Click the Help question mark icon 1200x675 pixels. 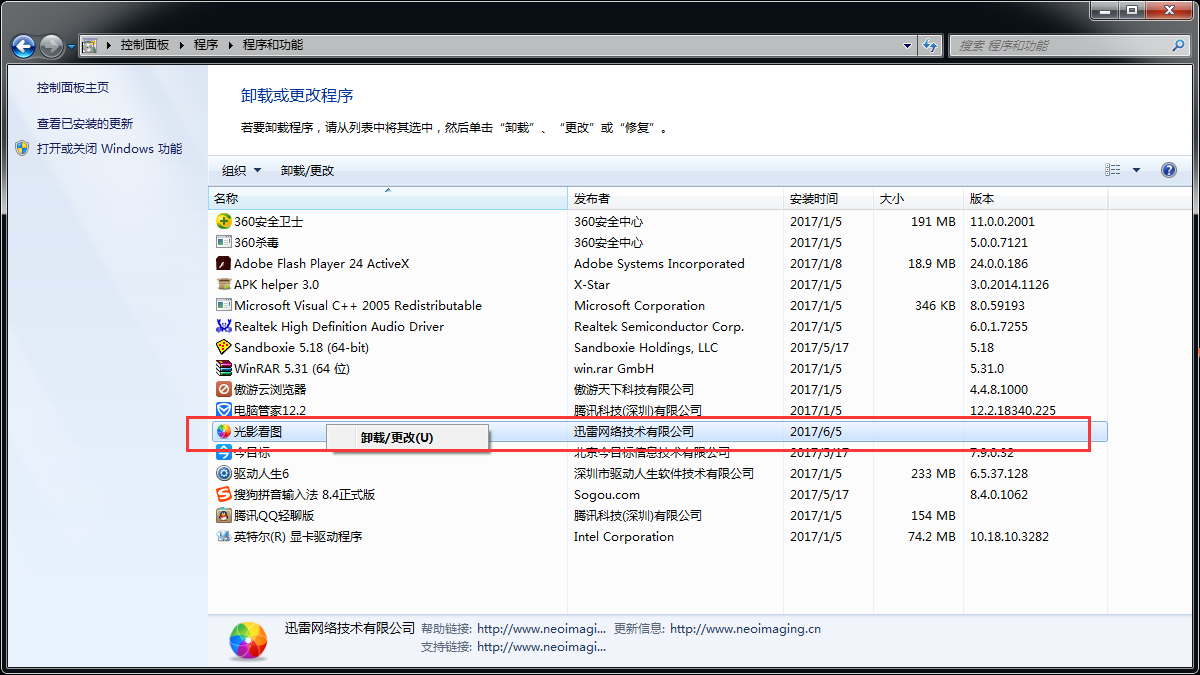[x=1168, y=169]
